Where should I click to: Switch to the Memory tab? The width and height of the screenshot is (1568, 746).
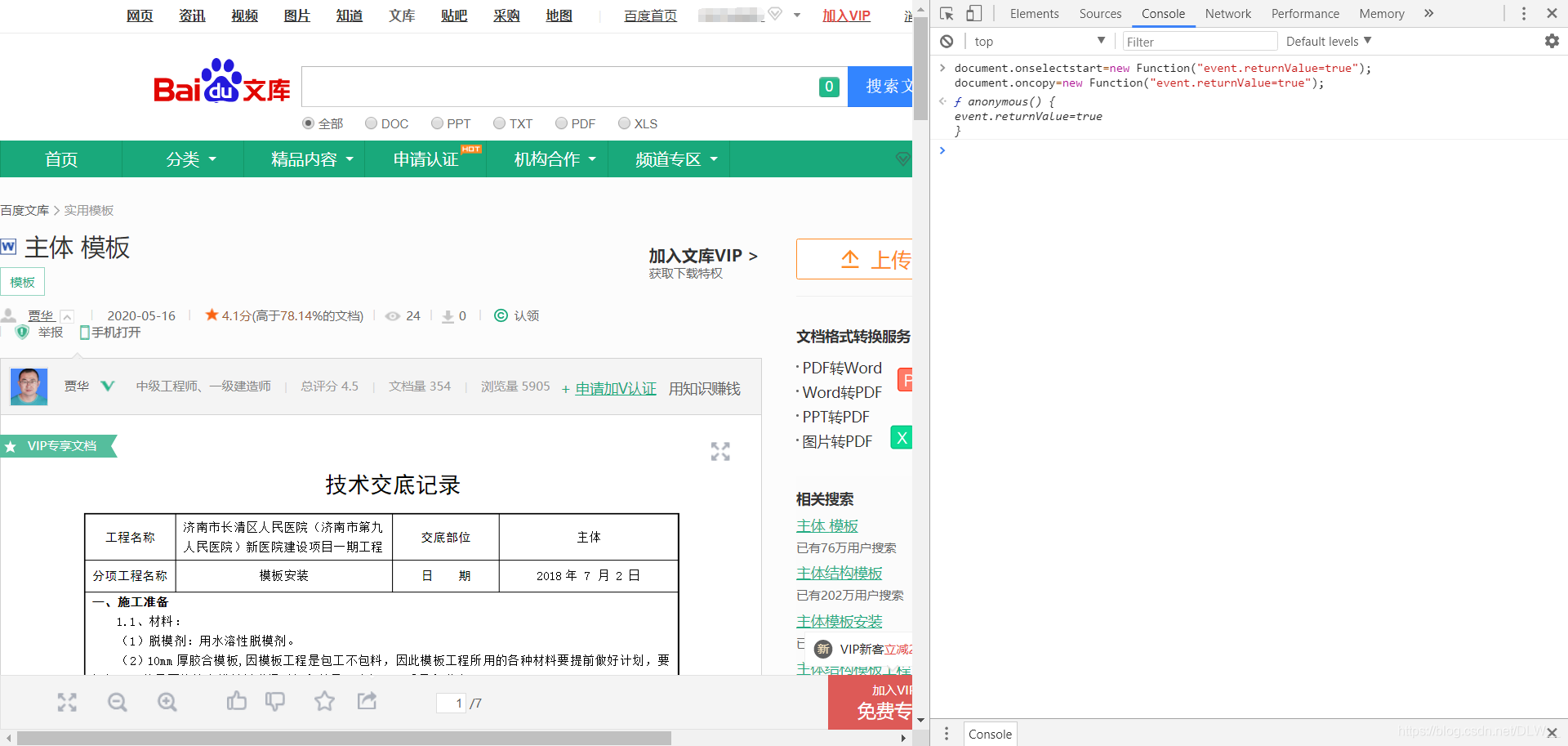click(1382, 14)
